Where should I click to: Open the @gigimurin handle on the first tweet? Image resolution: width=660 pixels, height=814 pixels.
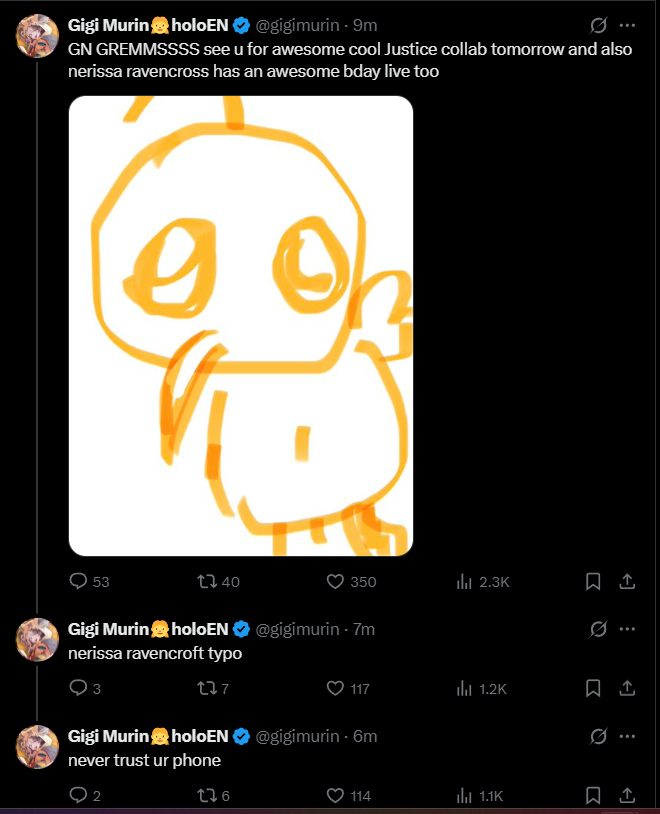[x=297, y=25]
